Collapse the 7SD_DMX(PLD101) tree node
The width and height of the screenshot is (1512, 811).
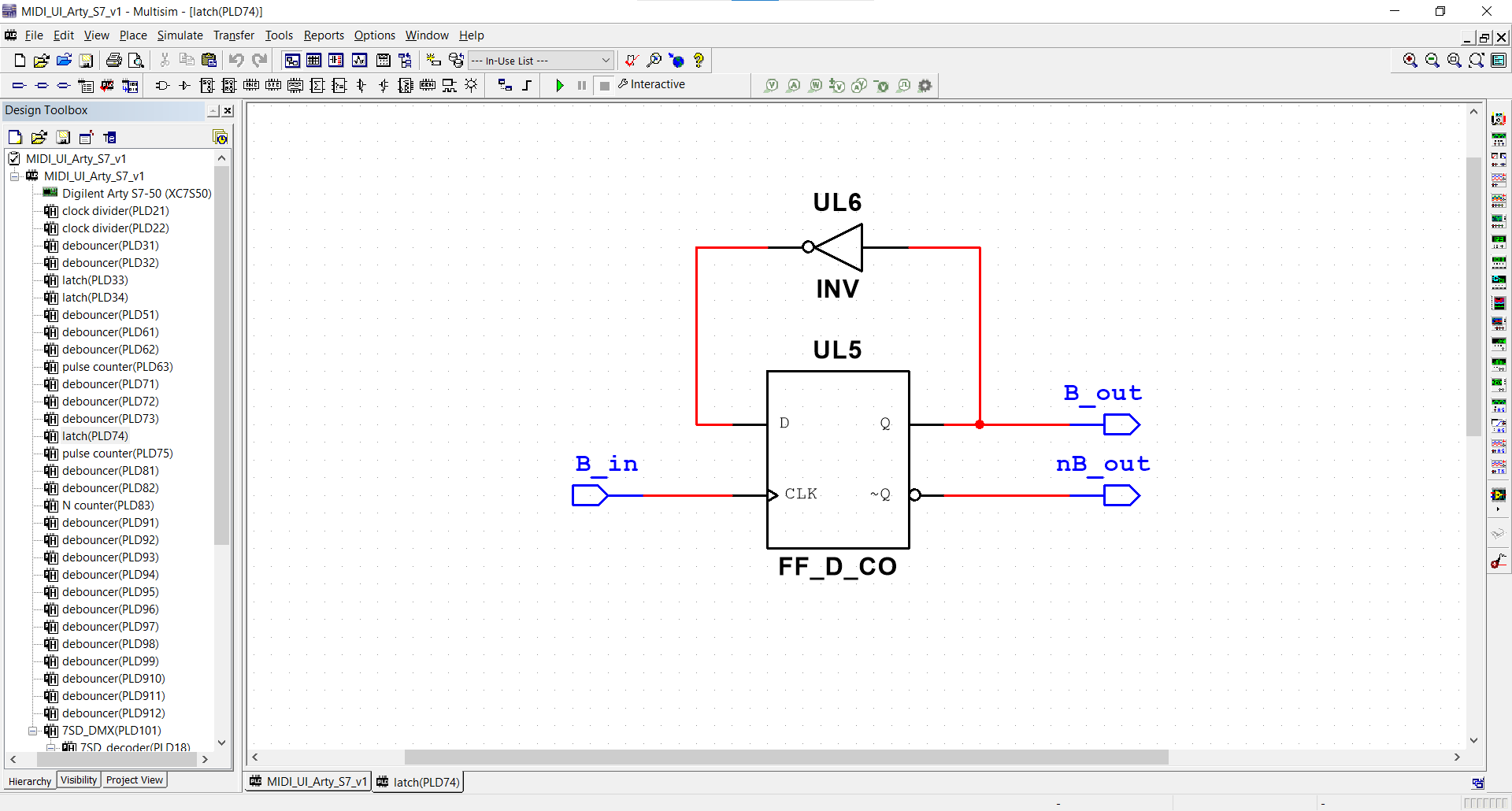point(32,730)
